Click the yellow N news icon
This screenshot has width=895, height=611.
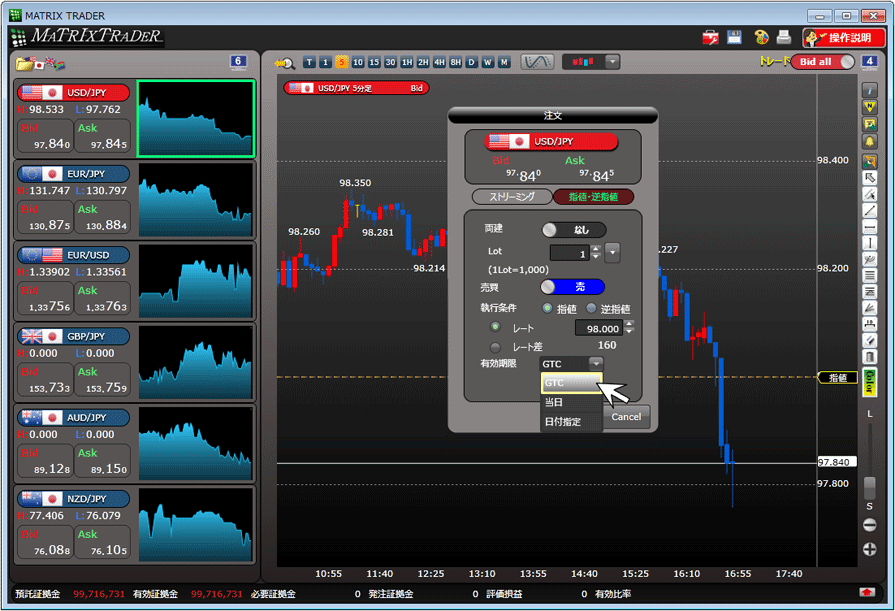point(869,107)
